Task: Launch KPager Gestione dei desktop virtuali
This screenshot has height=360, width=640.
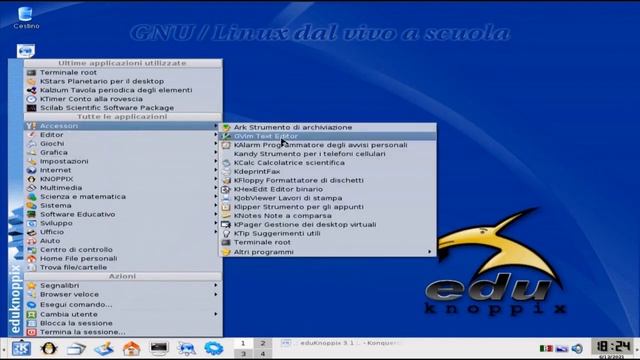Action: coord(328,225)
